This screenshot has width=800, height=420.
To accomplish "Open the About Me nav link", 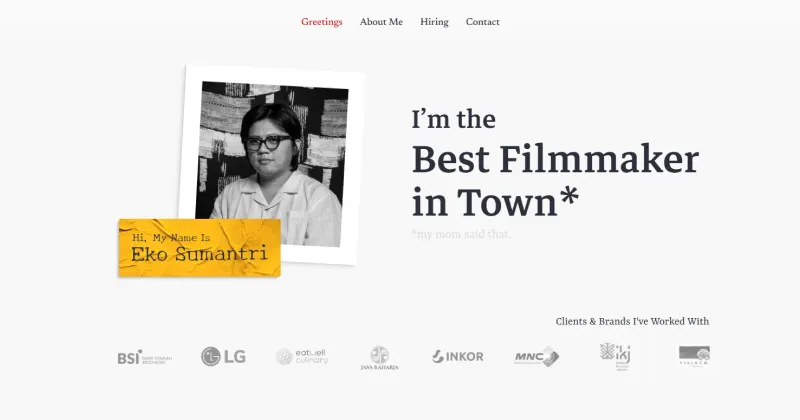I will coord(381,22).
